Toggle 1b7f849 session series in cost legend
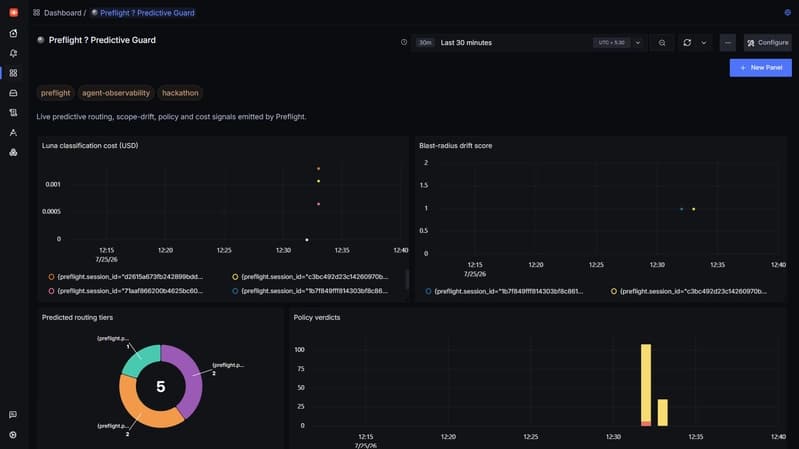Viewport: 799px width, 449px height. click(x=310, y=291)
